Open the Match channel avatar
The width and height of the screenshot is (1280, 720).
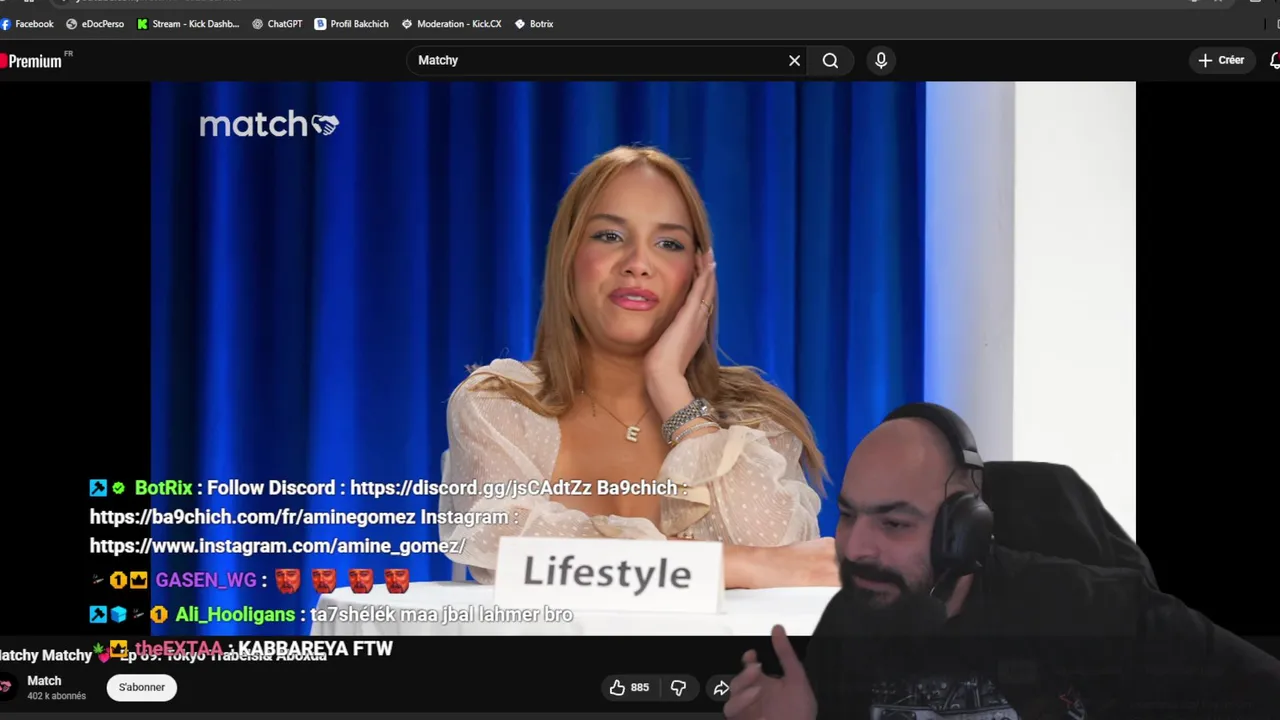tap(7, 687)
